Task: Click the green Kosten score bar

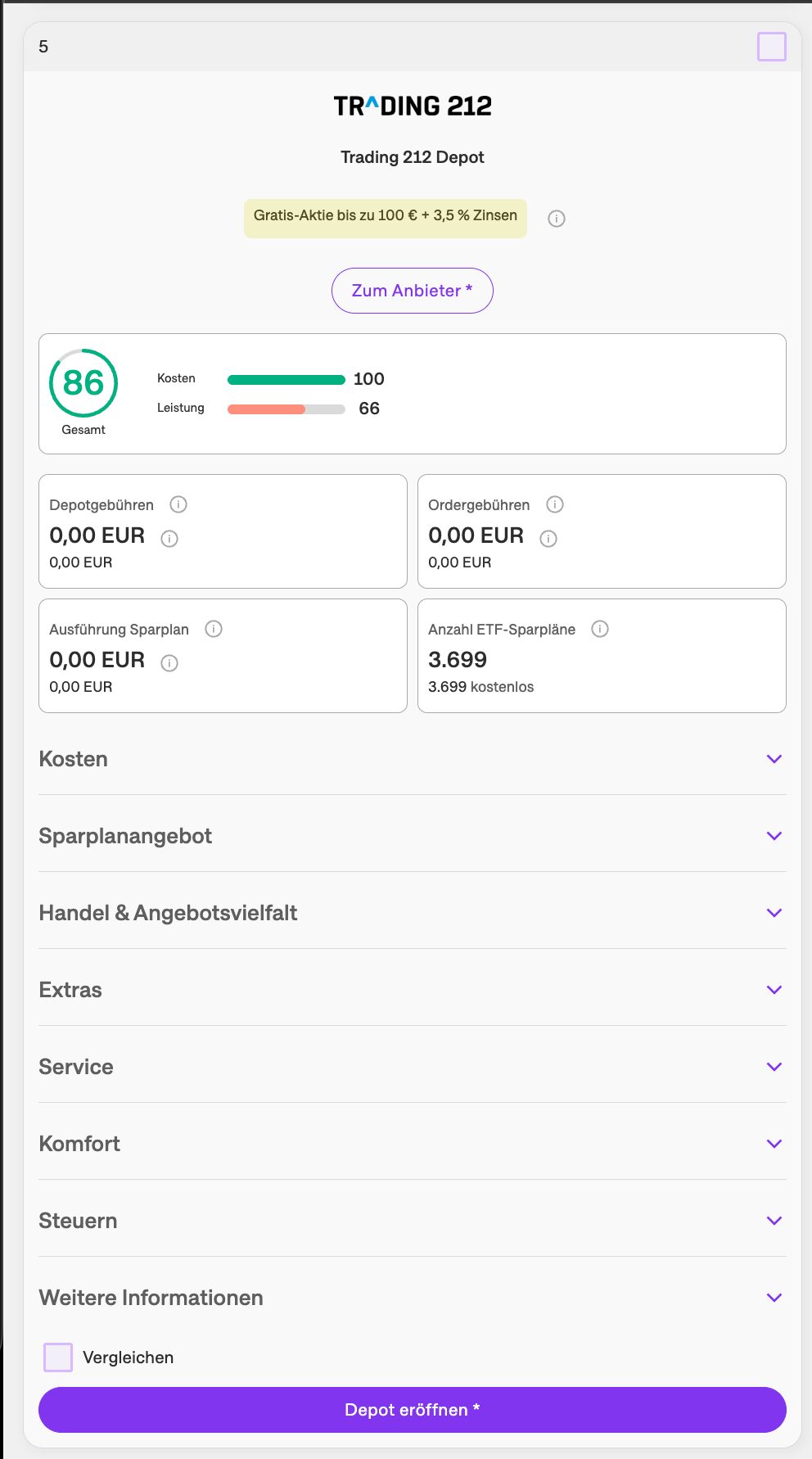Action: coord(286,379)
